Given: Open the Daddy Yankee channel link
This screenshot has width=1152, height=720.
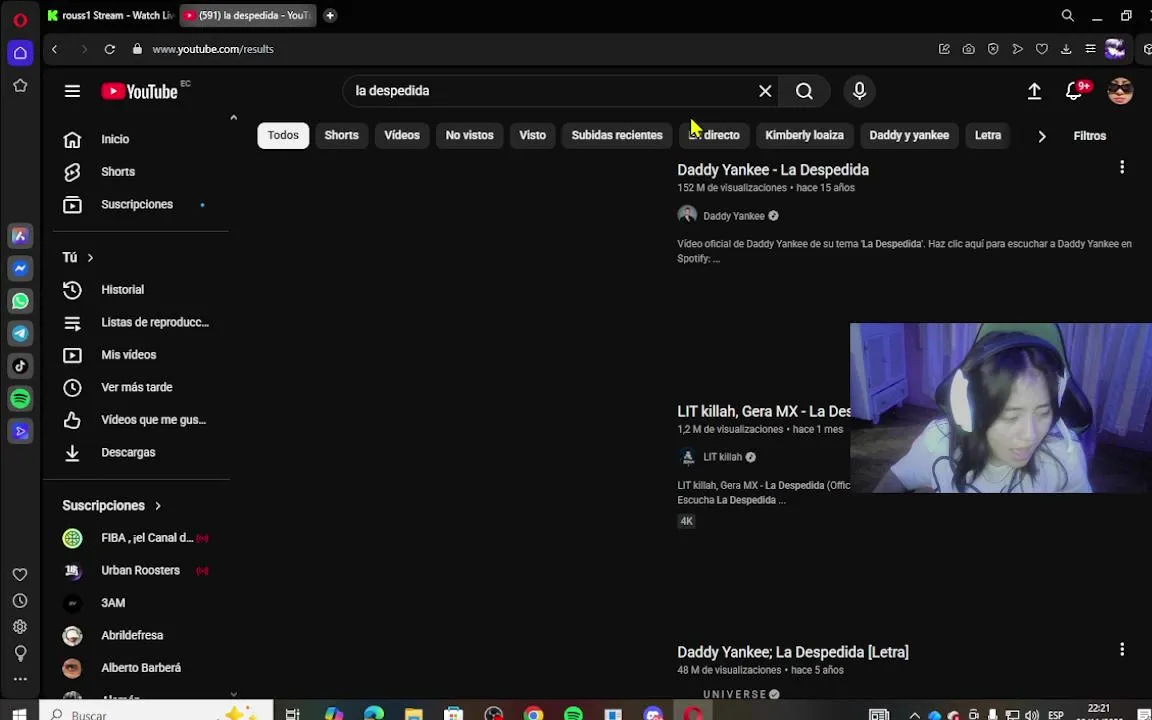Looking at the screenshot, I should (x=734, y=216).
